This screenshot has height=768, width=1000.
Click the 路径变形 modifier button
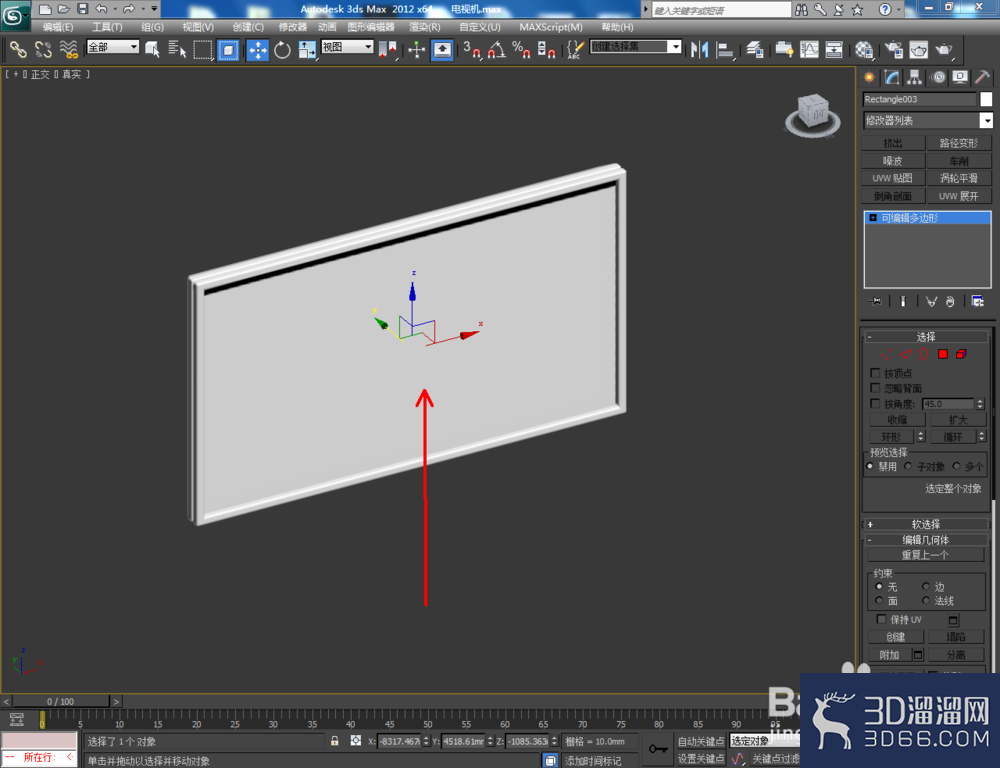pyautogui.click(x=959, y=143)
